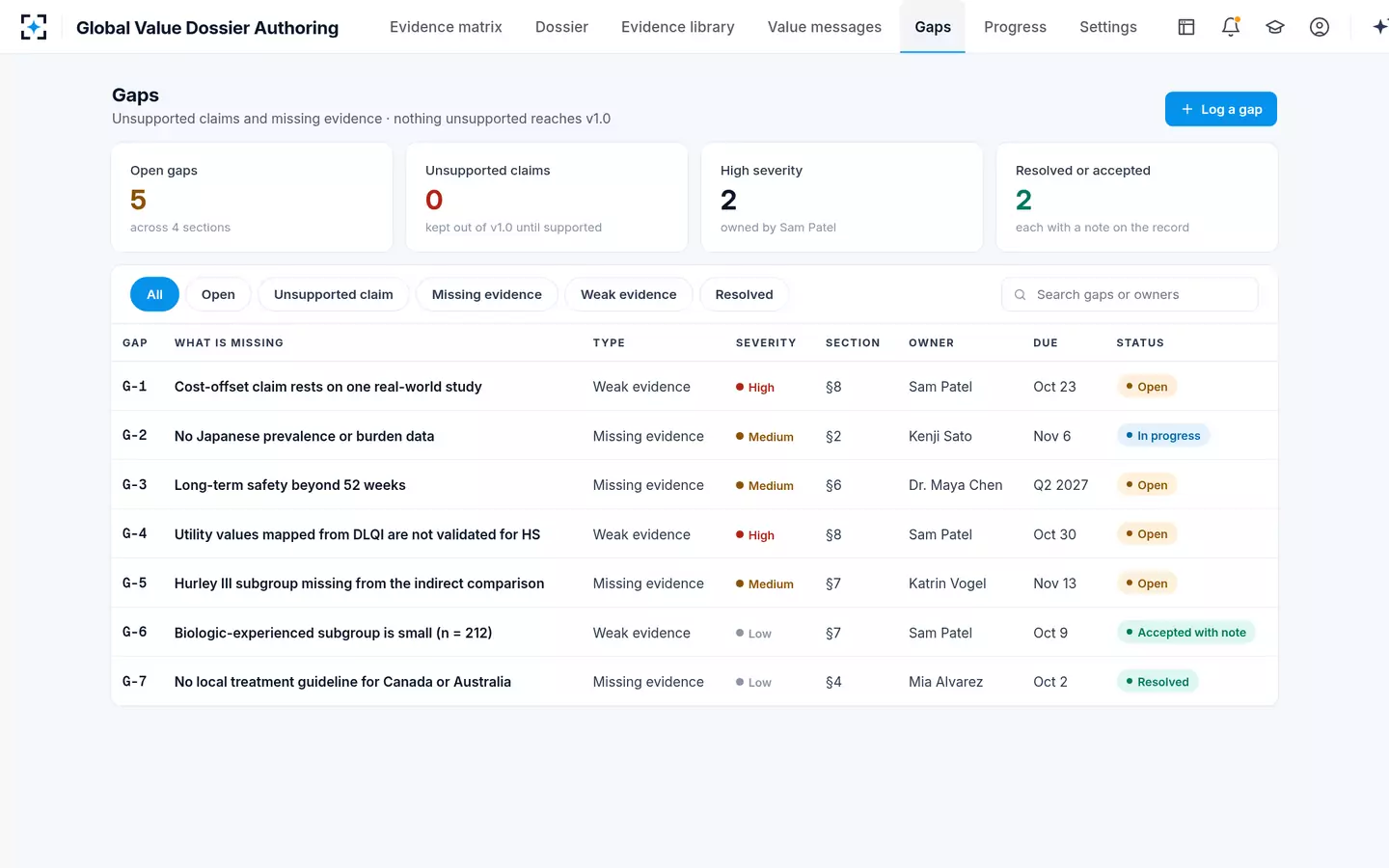The height and width of the screenshot is (868, 1389).
Task: Filter by Unsupported claim chip
Action: 334,294
